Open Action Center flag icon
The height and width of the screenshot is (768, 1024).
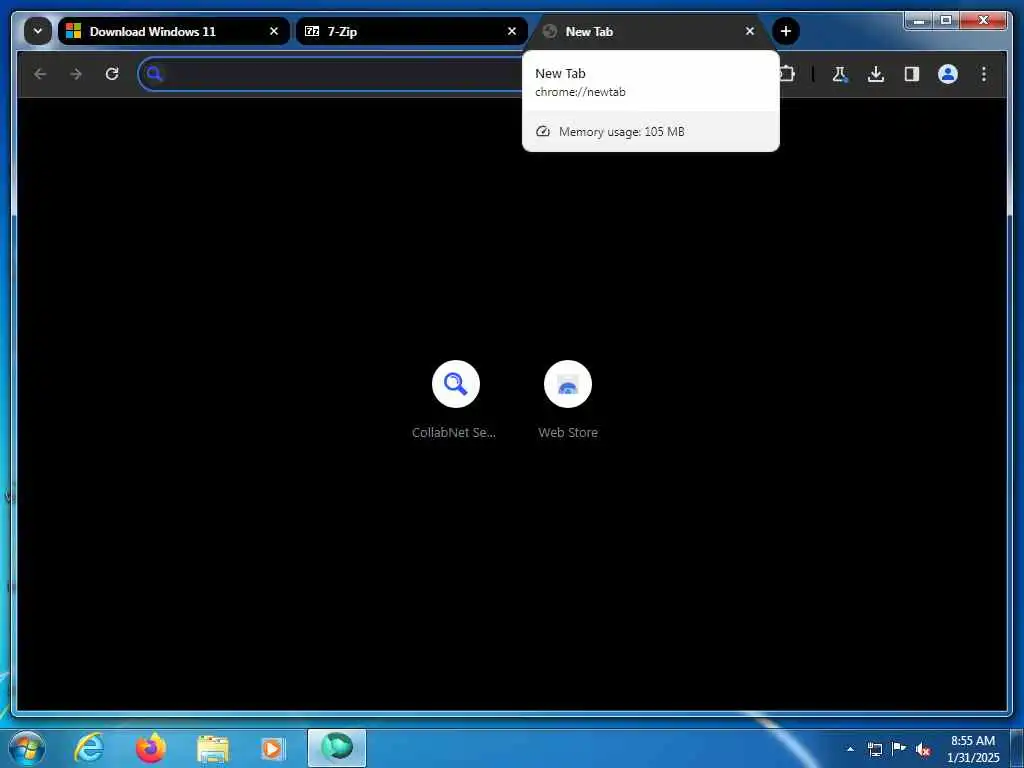[x=899, y=750]
